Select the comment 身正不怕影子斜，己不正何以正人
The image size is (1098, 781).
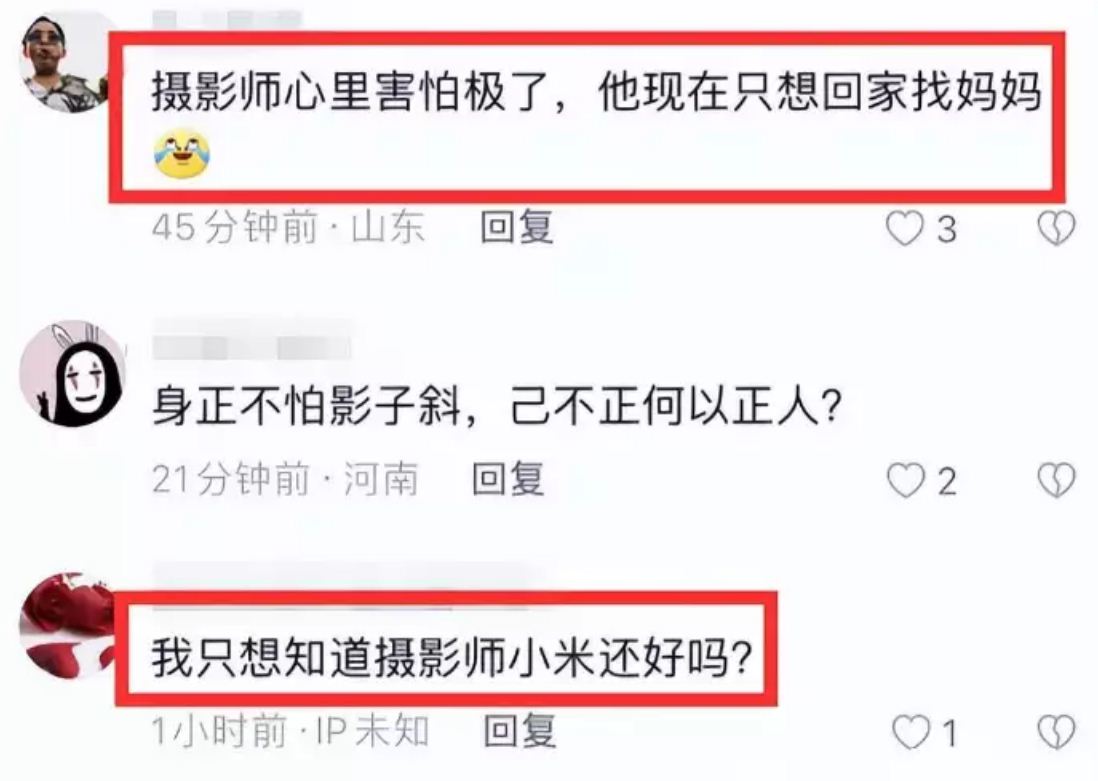[x=496, y=406]
